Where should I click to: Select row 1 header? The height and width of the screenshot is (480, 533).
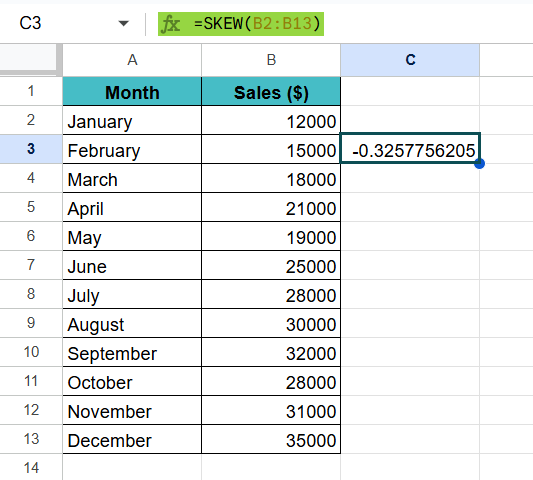(x=31, y=91)
